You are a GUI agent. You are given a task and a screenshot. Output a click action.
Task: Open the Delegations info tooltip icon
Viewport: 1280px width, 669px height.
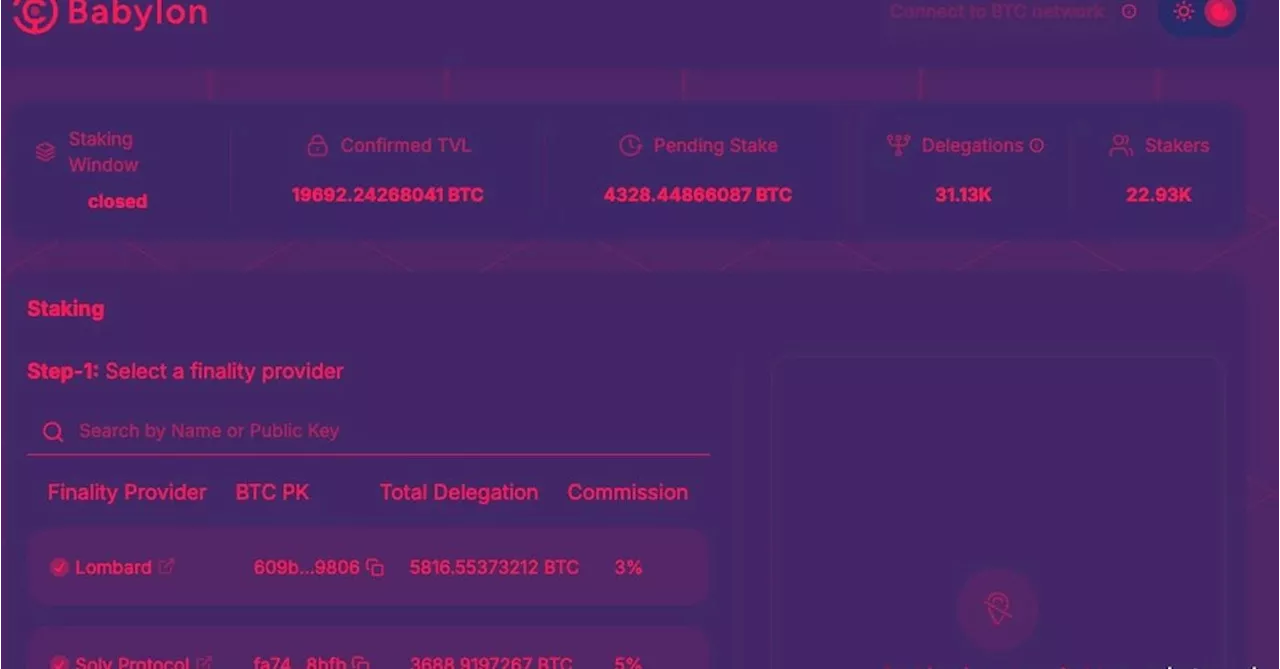tap(1036, 146)
